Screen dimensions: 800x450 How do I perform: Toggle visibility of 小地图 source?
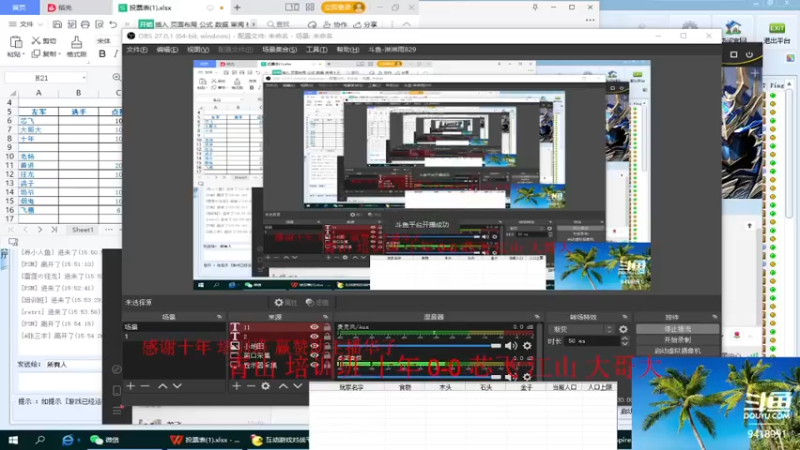pos(314,346)
